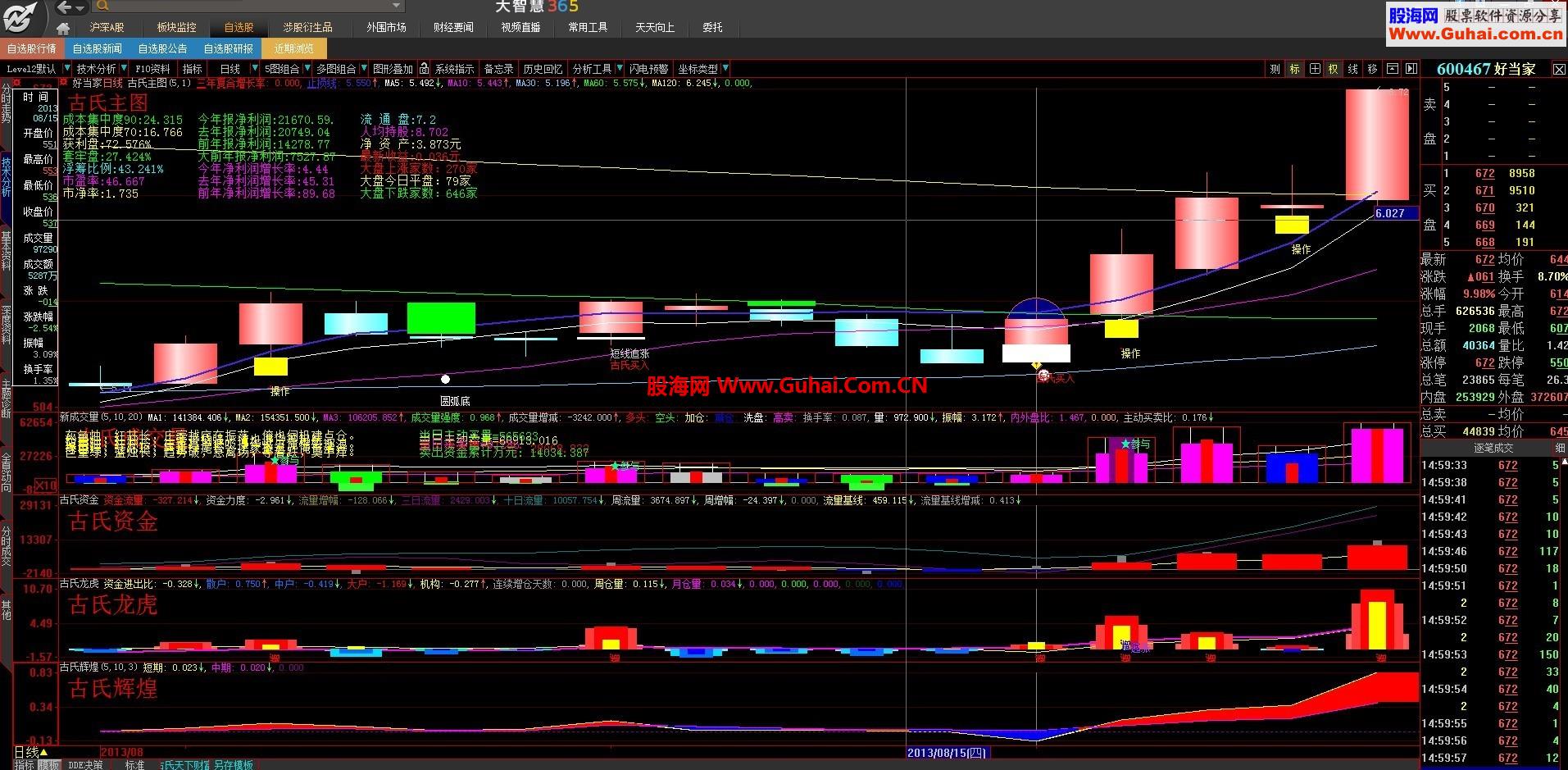This screenshot has width=1568, height=770.
Task: Click the window restore panel icon
Action: 1392,69
